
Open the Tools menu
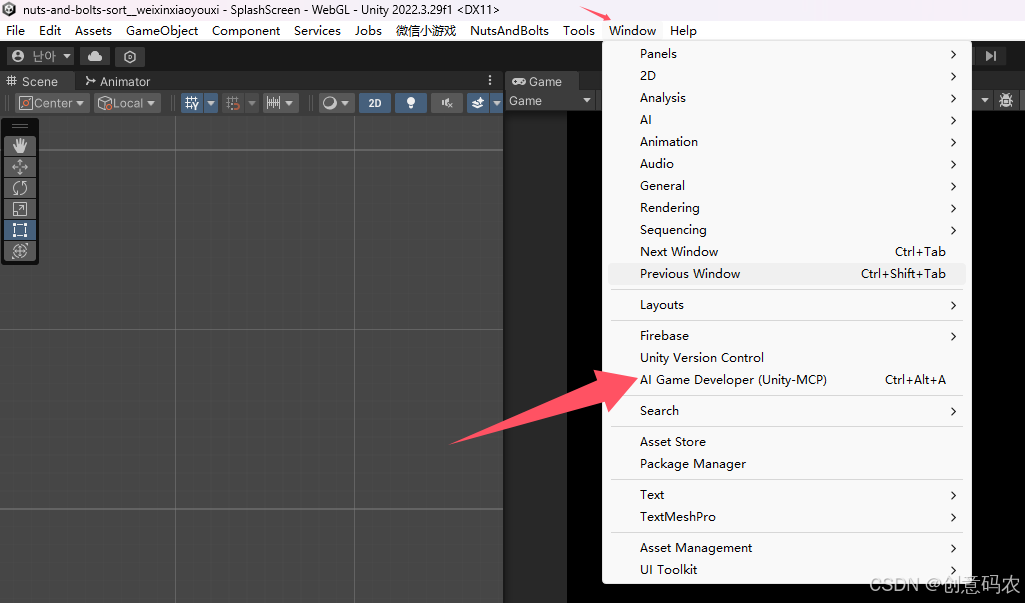coord(579,31)
